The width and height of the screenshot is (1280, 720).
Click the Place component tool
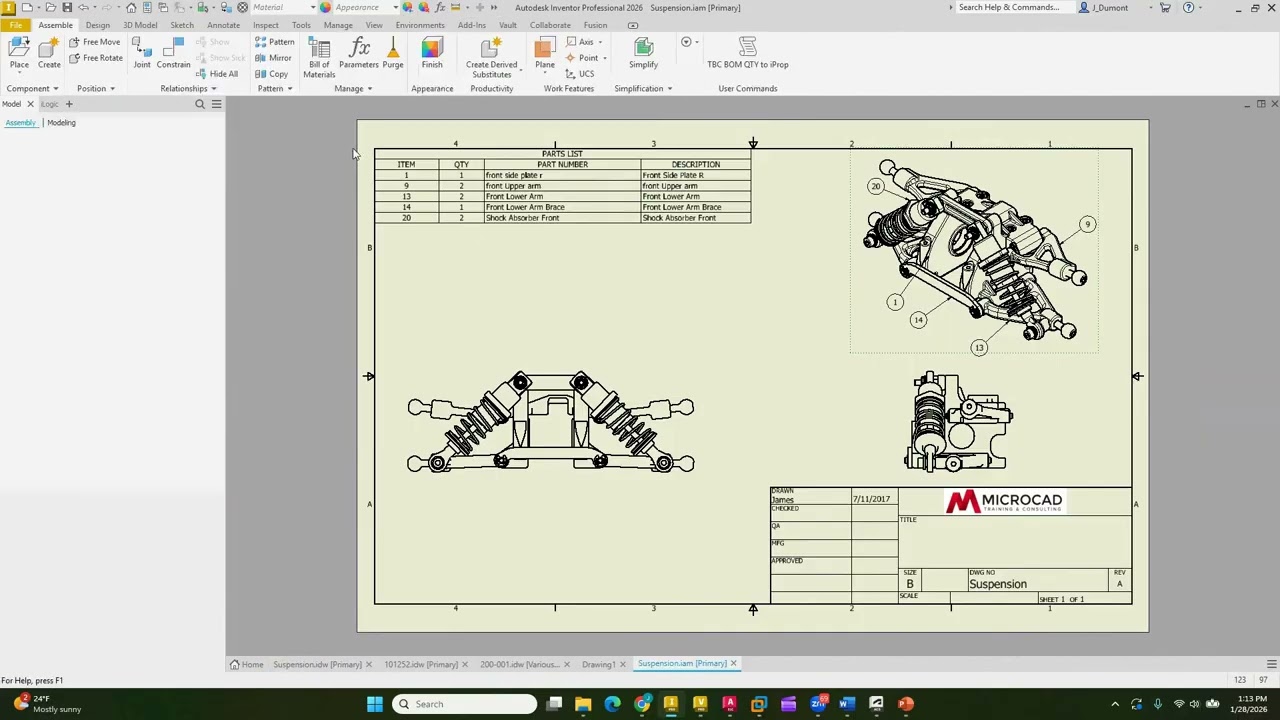19,53
